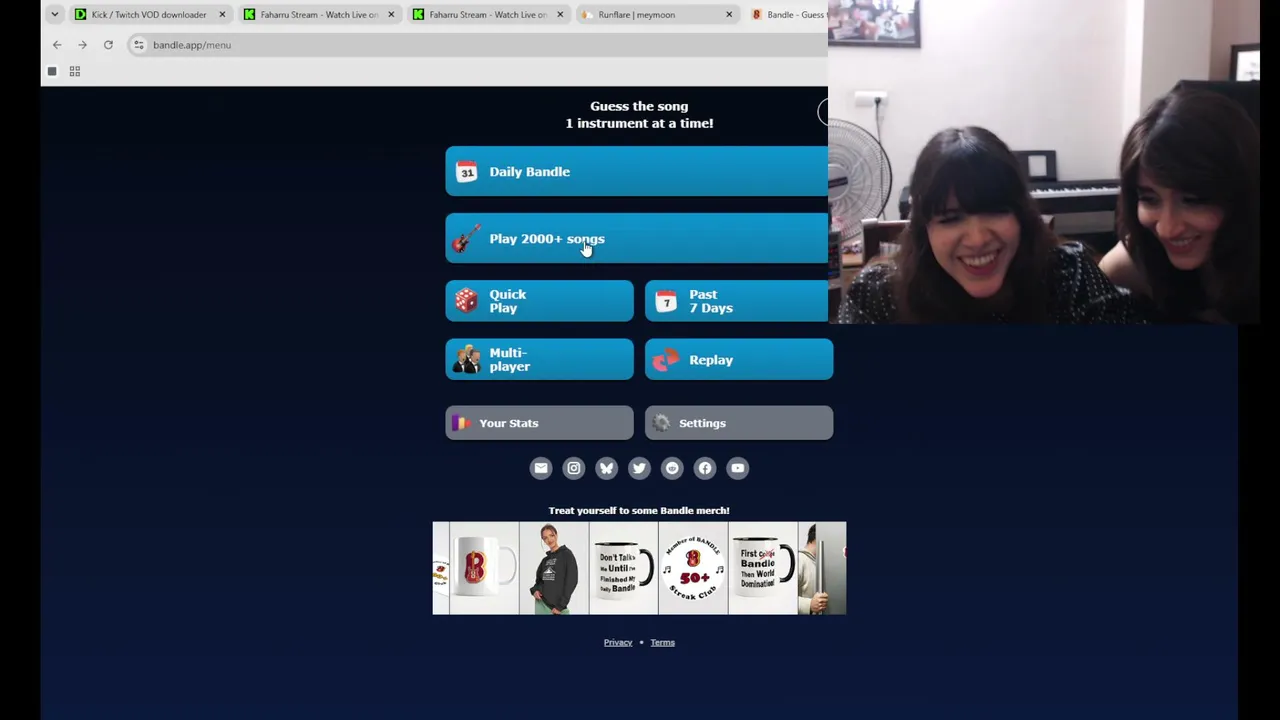View site information icon in address bar
The width and height of the screenshot is (1280, 720).
(x=139, y=45)
